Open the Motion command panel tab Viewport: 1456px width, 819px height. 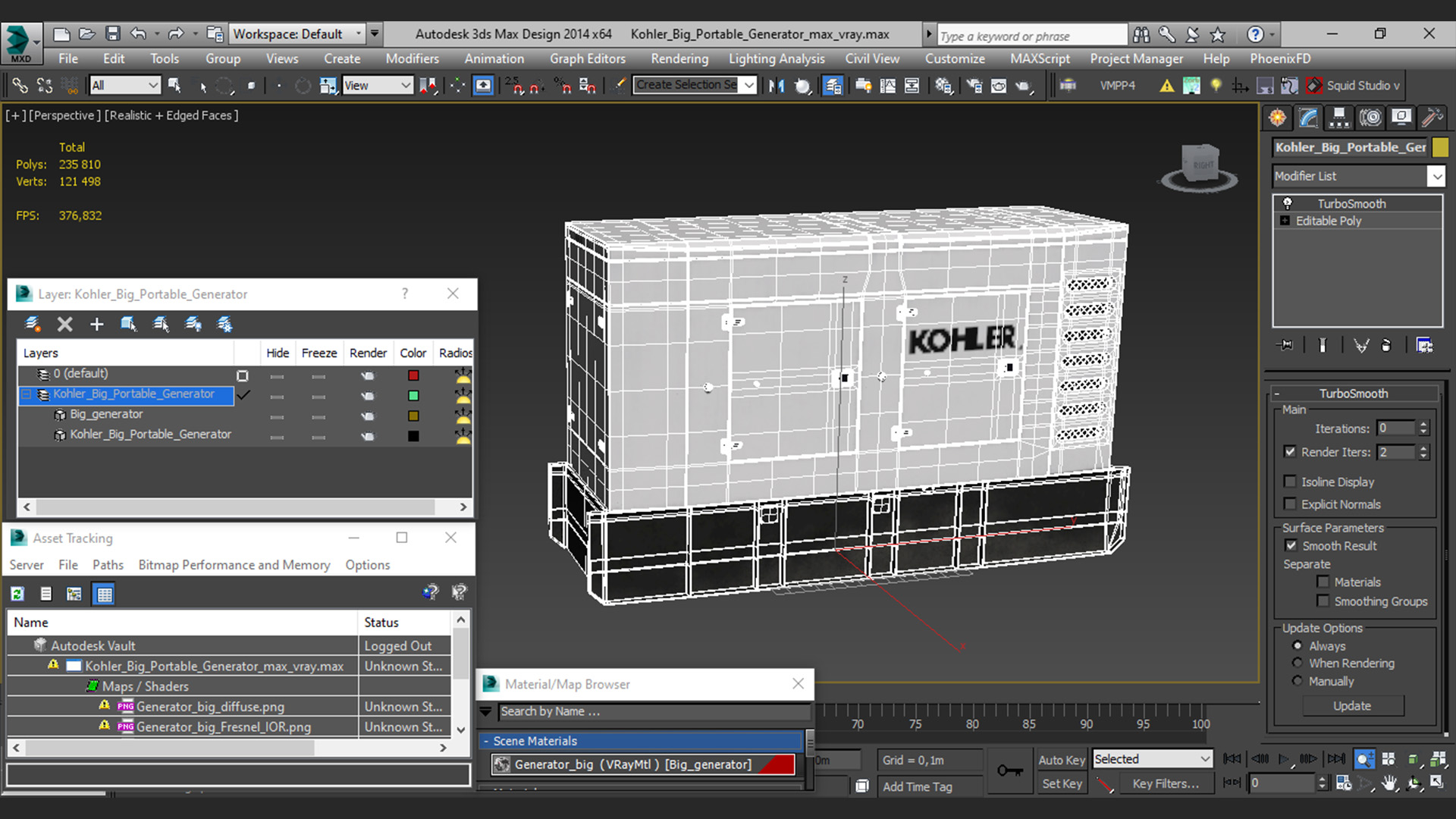[1370, 118]
